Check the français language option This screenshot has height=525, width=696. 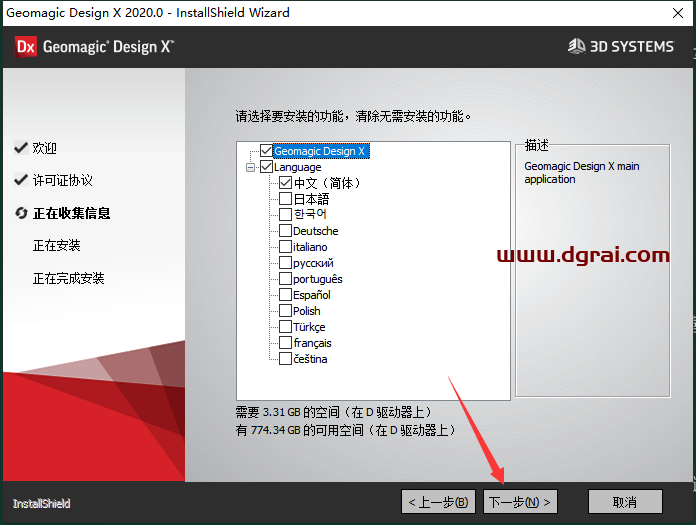point(285,343)
